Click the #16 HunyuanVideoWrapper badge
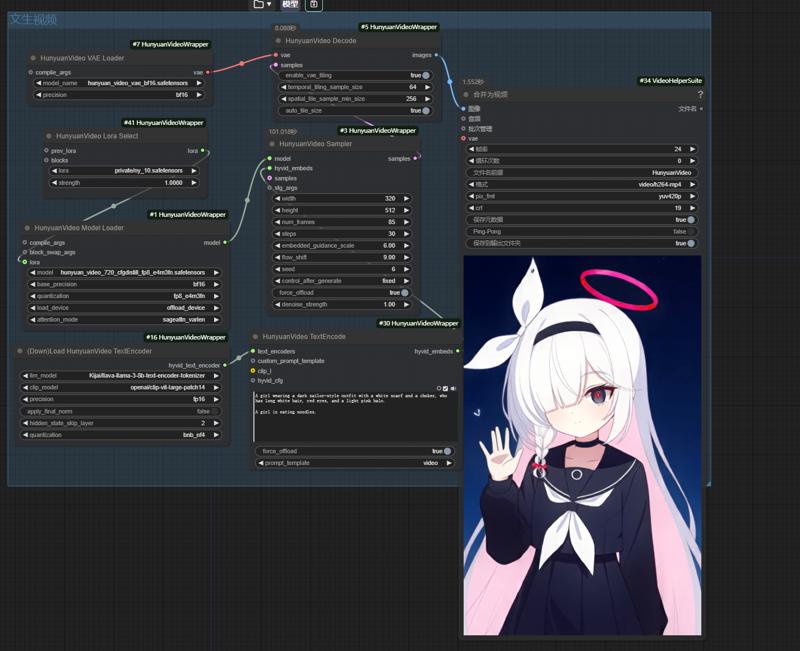Viewport: 800px width, 651px height. [186, 338]
